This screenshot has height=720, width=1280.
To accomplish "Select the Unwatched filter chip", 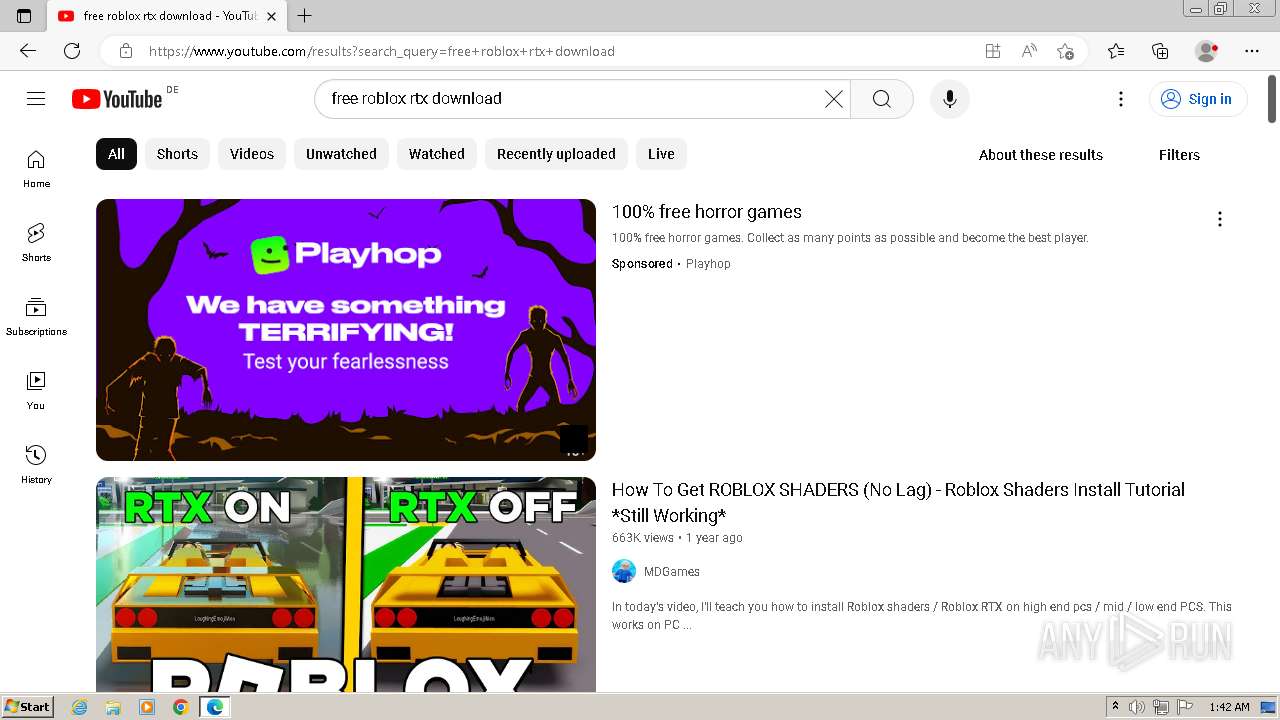I will (341, 154).
